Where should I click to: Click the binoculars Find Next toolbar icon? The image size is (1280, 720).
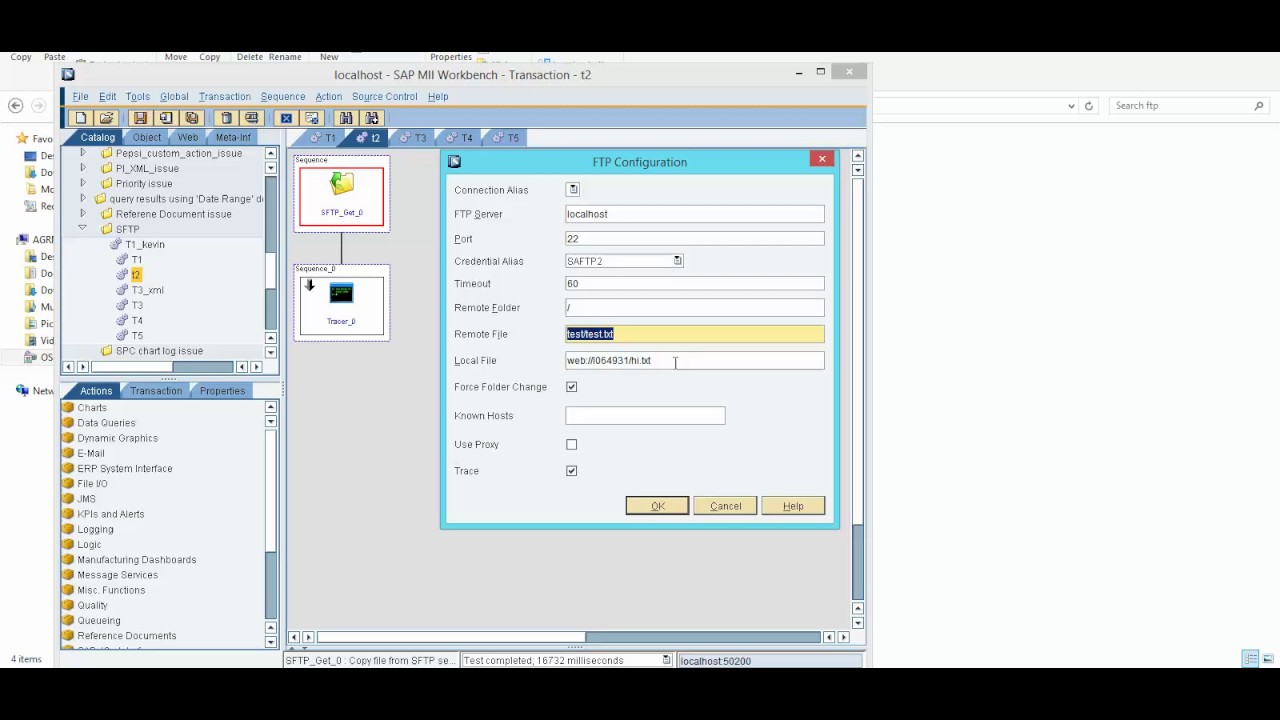[371, 118]
